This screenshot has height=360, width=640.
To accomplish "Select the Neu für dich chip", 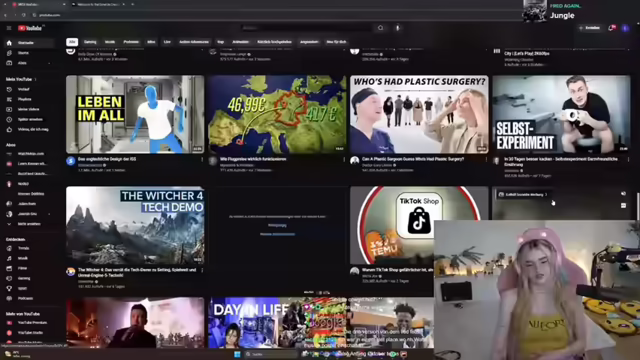I will click(x=336, y=42).
